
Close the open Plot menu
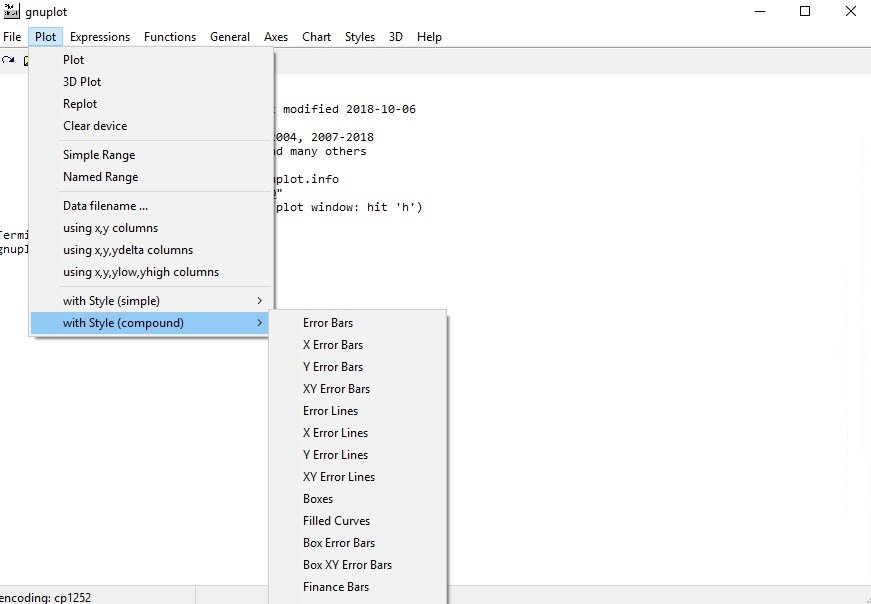tap(45, 37)
